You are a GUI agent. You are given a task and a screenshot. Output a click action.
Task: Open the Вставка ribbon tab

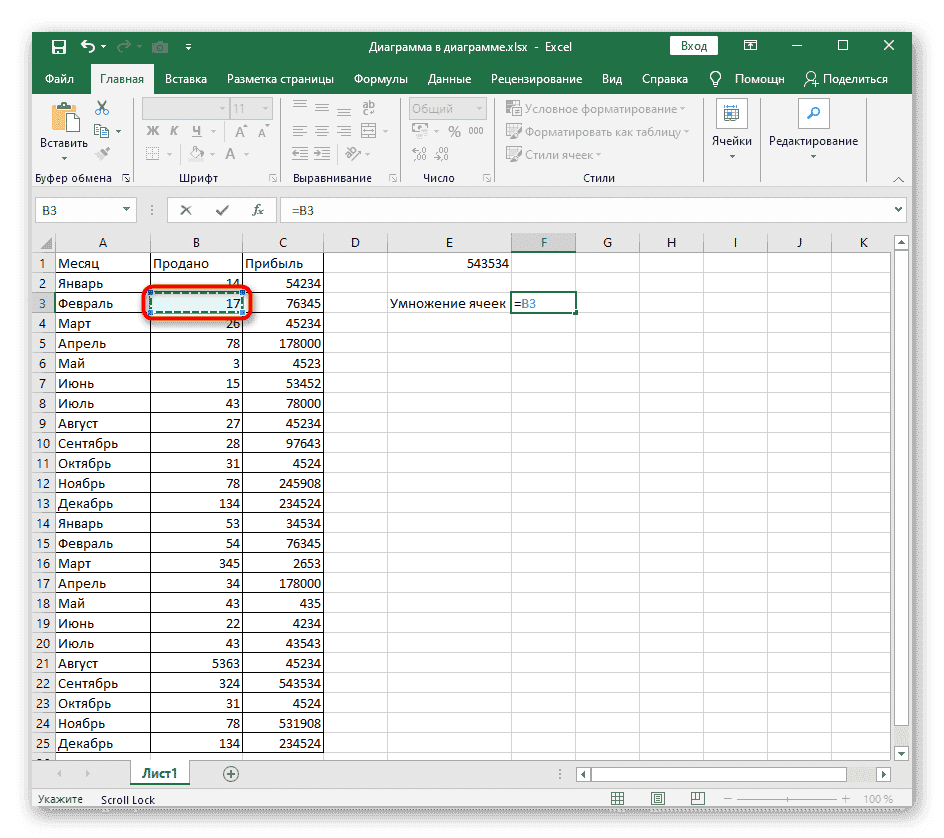pos(186,79)
